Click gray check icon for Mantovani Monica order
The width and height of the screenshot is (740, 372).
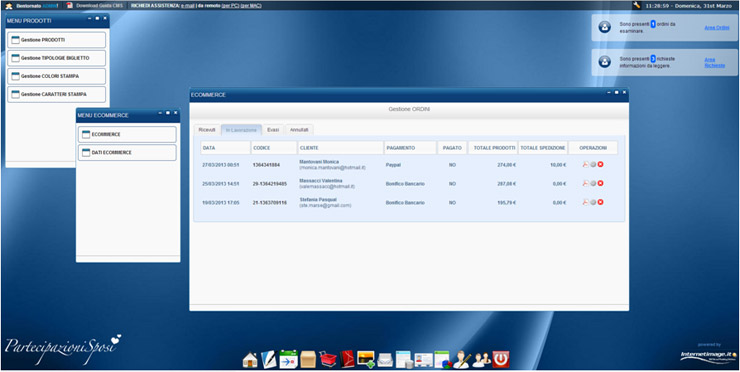click(x=593, y=164)
